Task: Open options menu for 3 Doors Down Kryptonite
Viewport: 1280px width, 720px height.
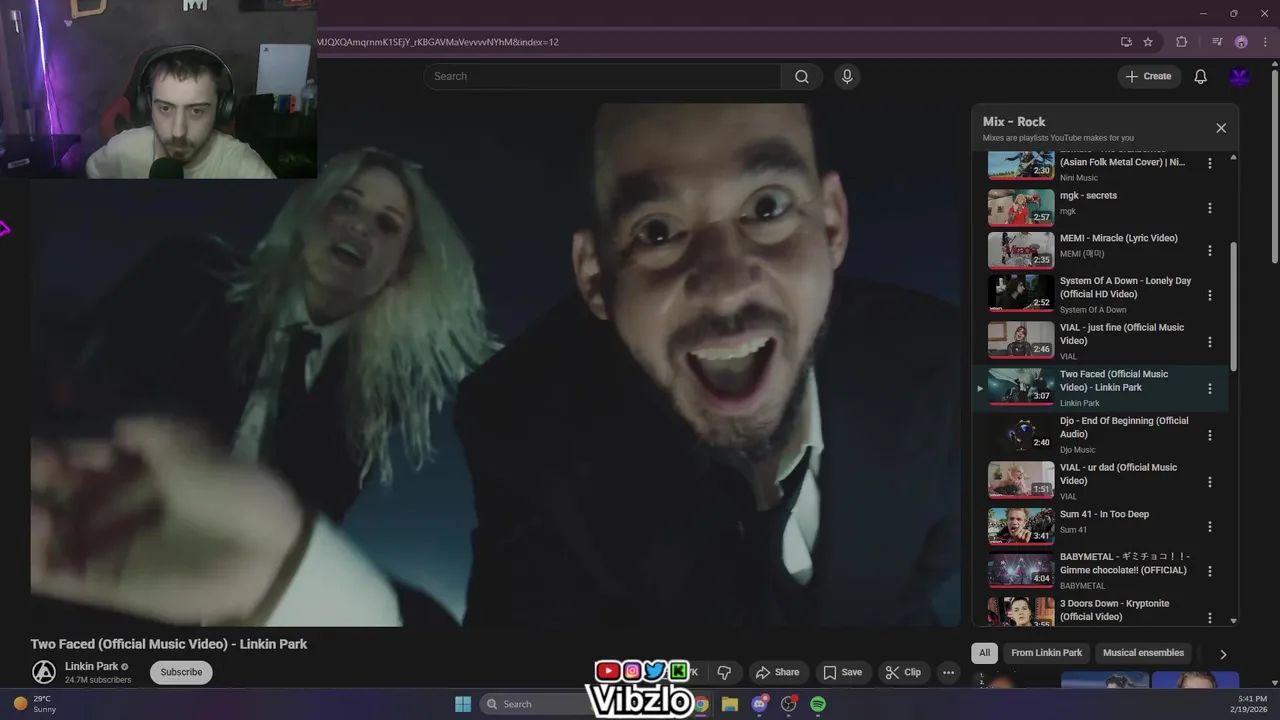Action: point(1209,617)
